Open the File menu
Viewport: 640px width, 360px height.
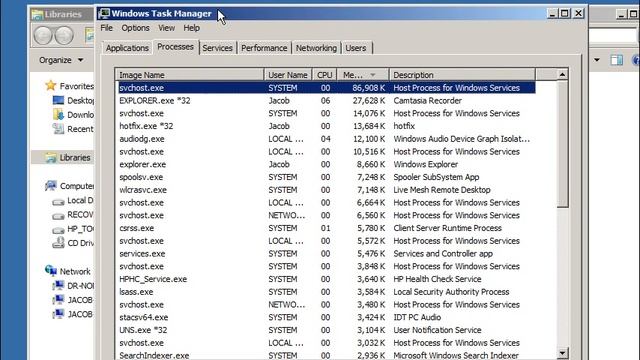[107, 28]
